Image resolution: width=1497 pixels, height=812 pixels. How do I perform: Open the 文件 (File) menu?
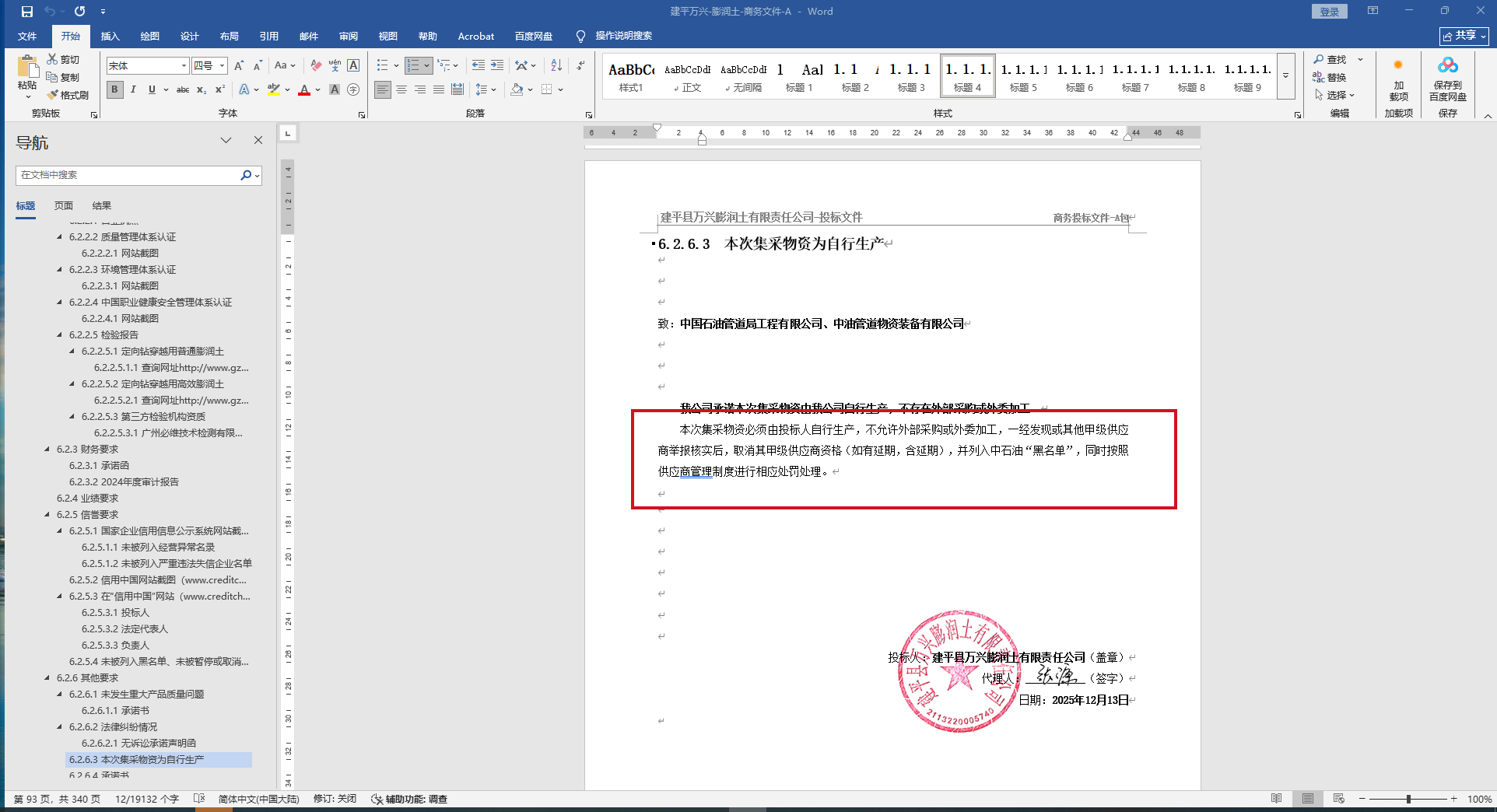[x=27, y=36]
